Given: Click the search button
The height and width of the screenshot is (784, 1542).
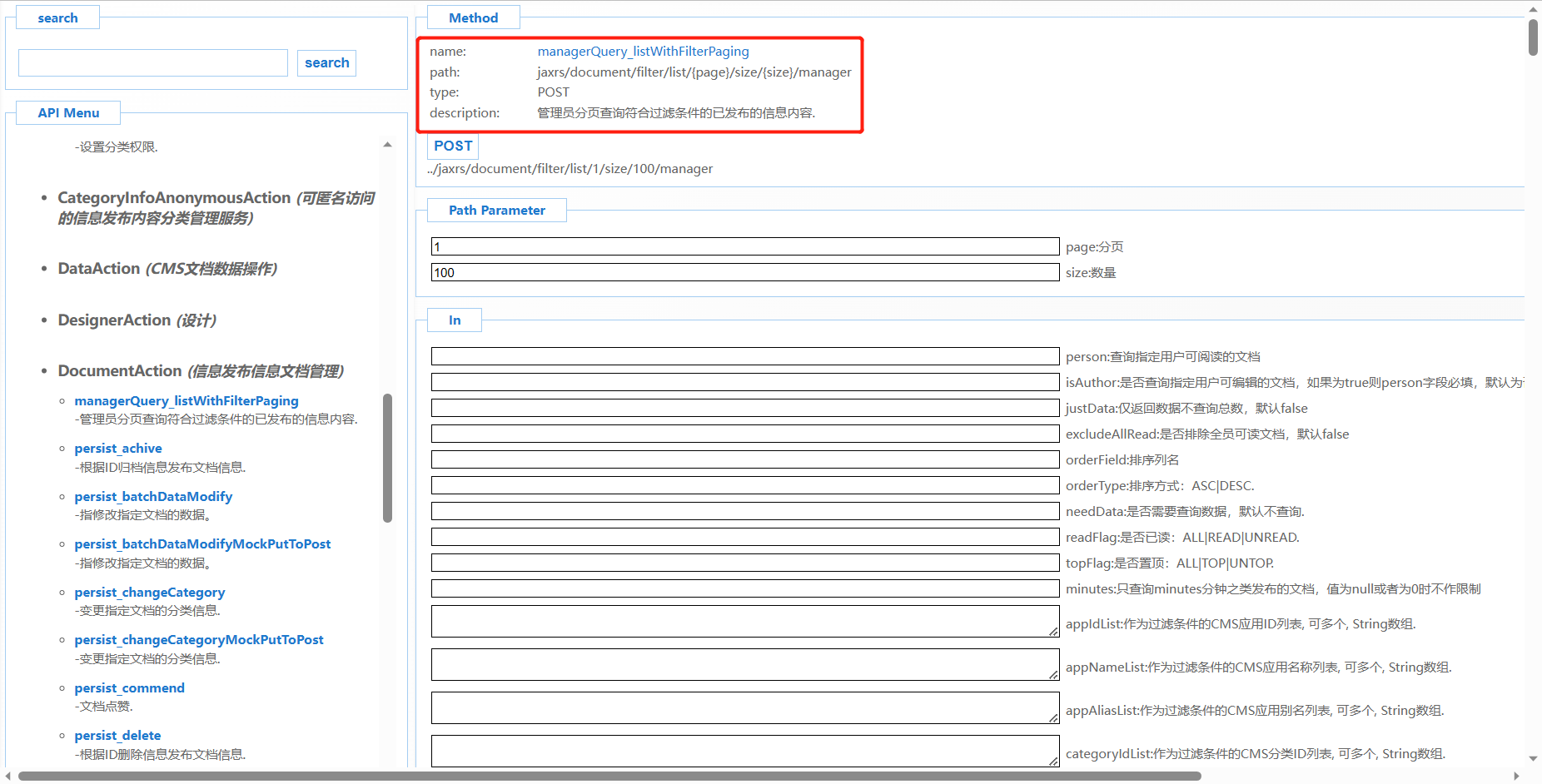Looking at the screenshot, I should click(x=326, y=63).
